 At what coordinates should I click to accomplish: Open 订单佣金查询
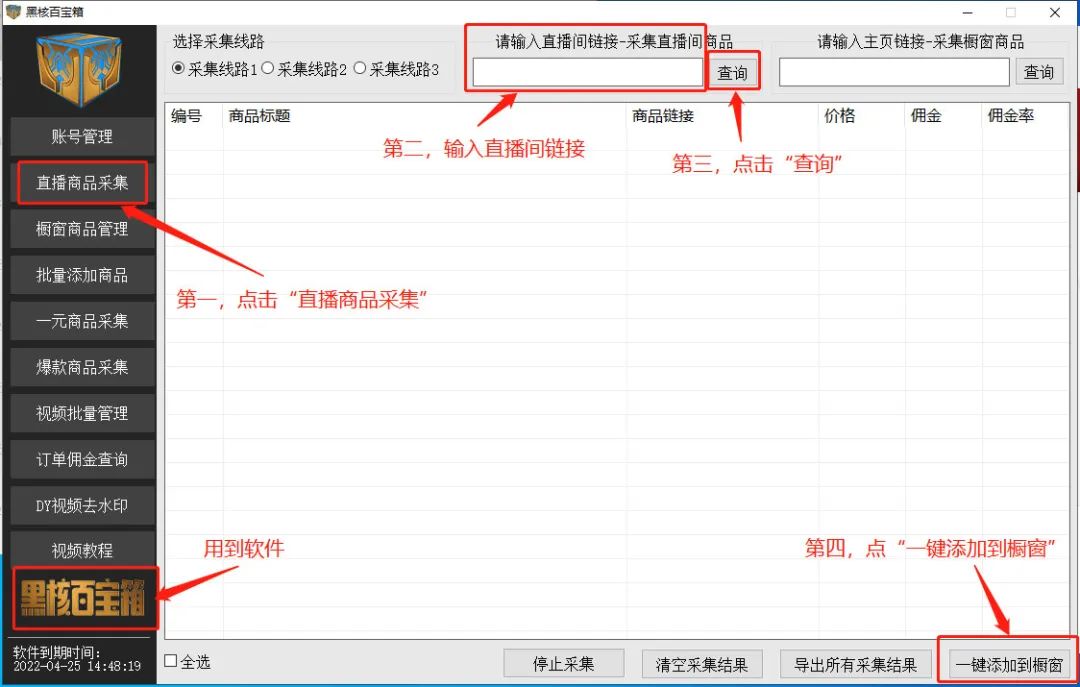click(82, 460)
